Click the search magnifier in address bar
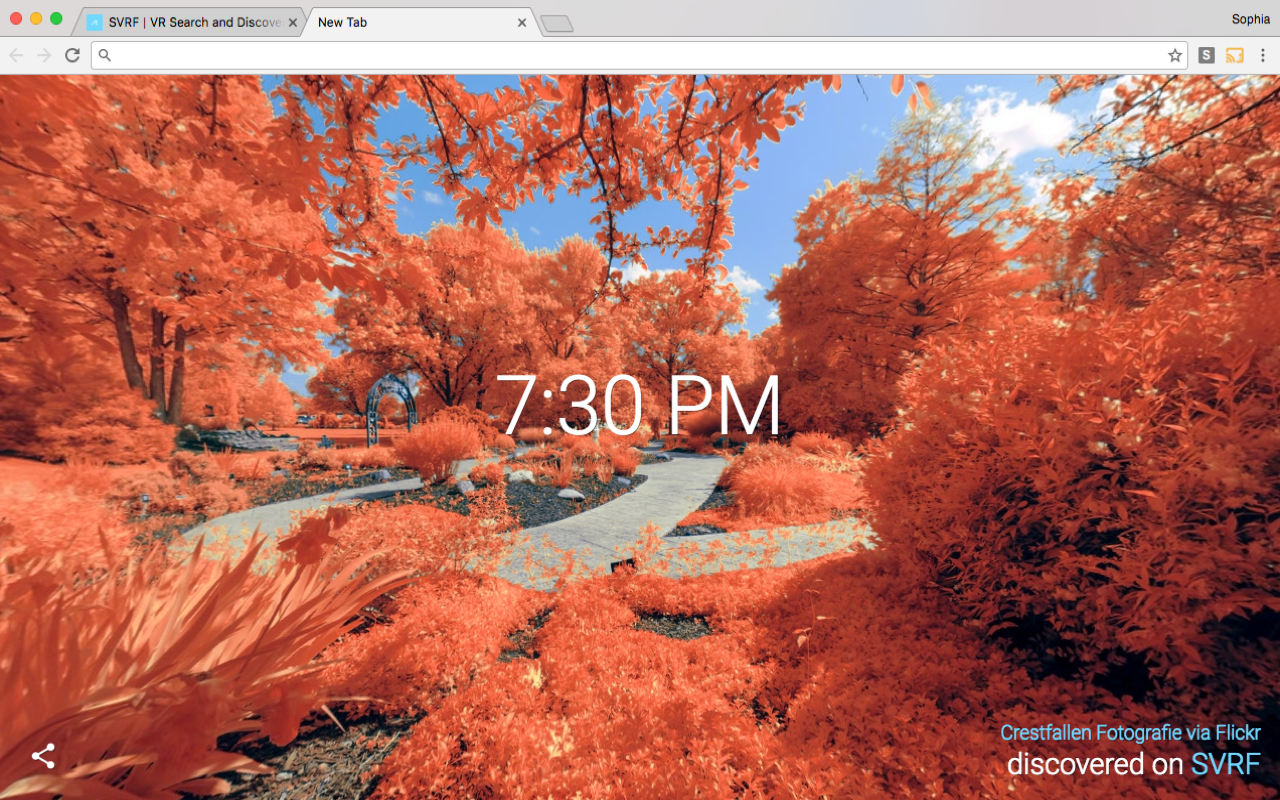The height and width of the screenshot is (800, 1280). coord(105,56)
